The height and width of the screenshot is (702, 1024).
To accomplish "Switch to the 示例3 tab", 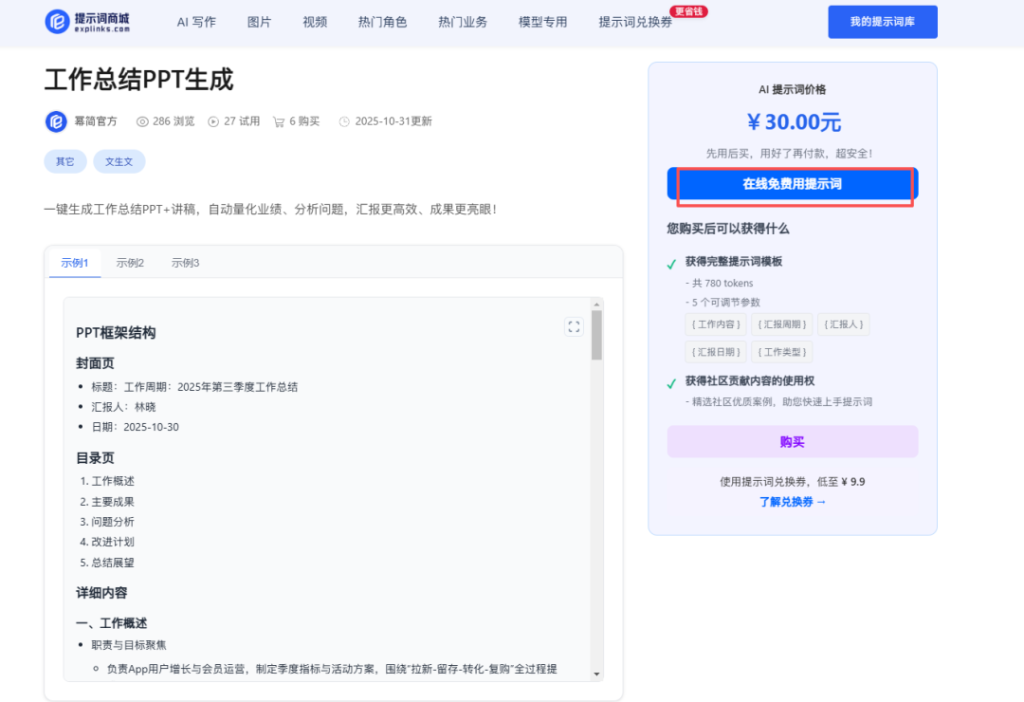I will tap(185, 263).
